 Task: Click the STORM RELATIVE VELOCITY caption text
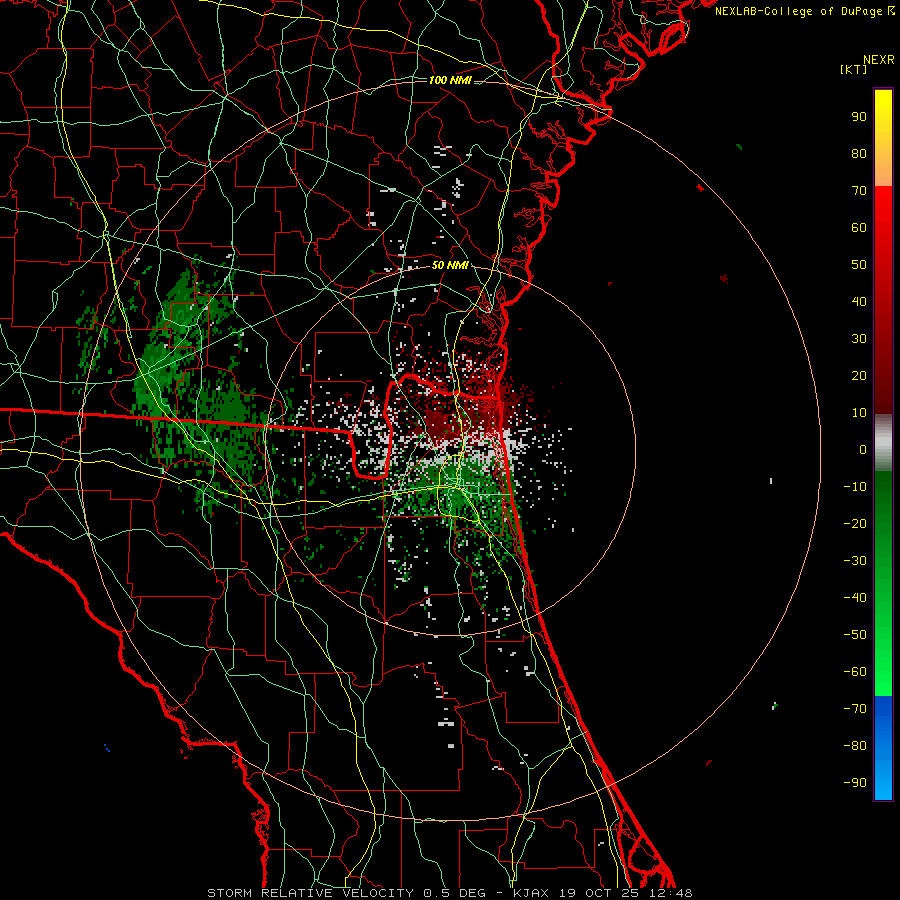click(x=310, y=893)
